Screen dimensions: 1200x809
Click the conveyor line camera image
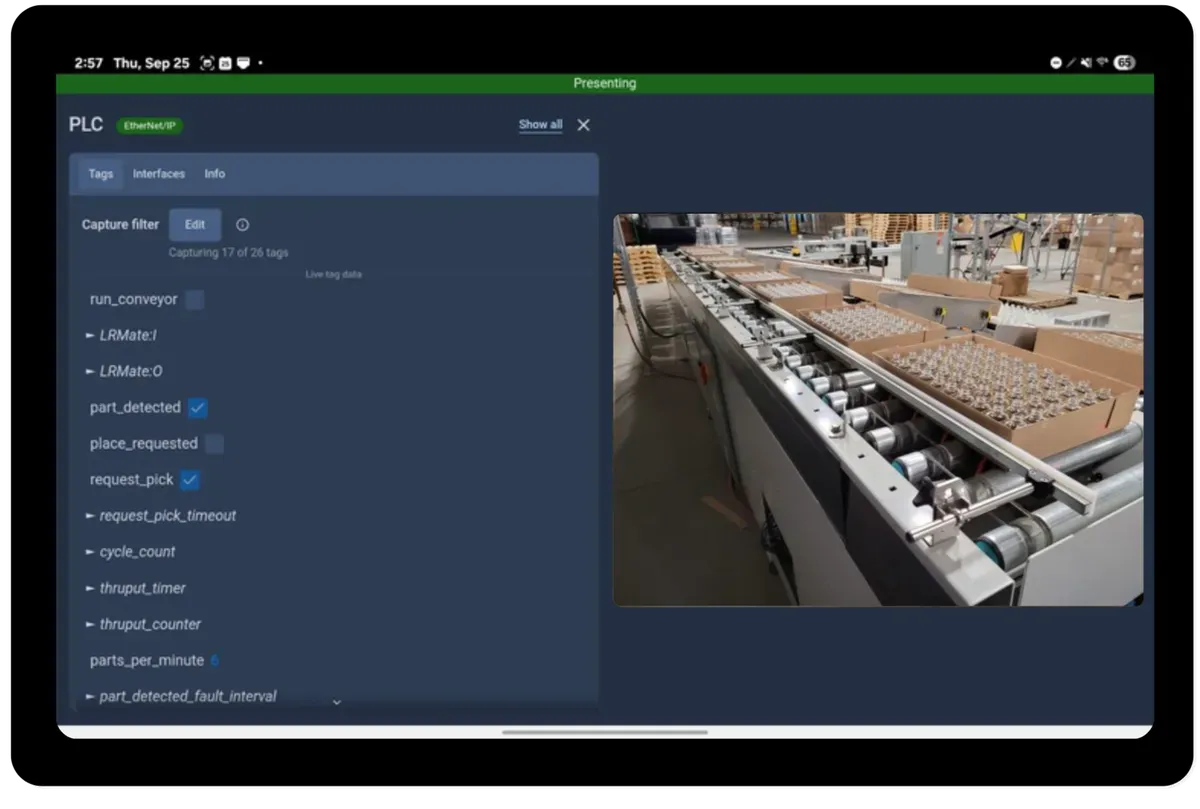[x=878, y=408]
